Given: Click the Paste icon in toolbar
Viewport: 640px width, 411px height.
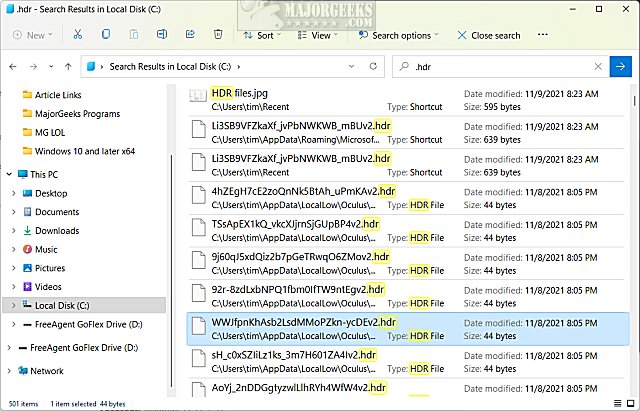Looking at the screenshot, I should (133, 35).
